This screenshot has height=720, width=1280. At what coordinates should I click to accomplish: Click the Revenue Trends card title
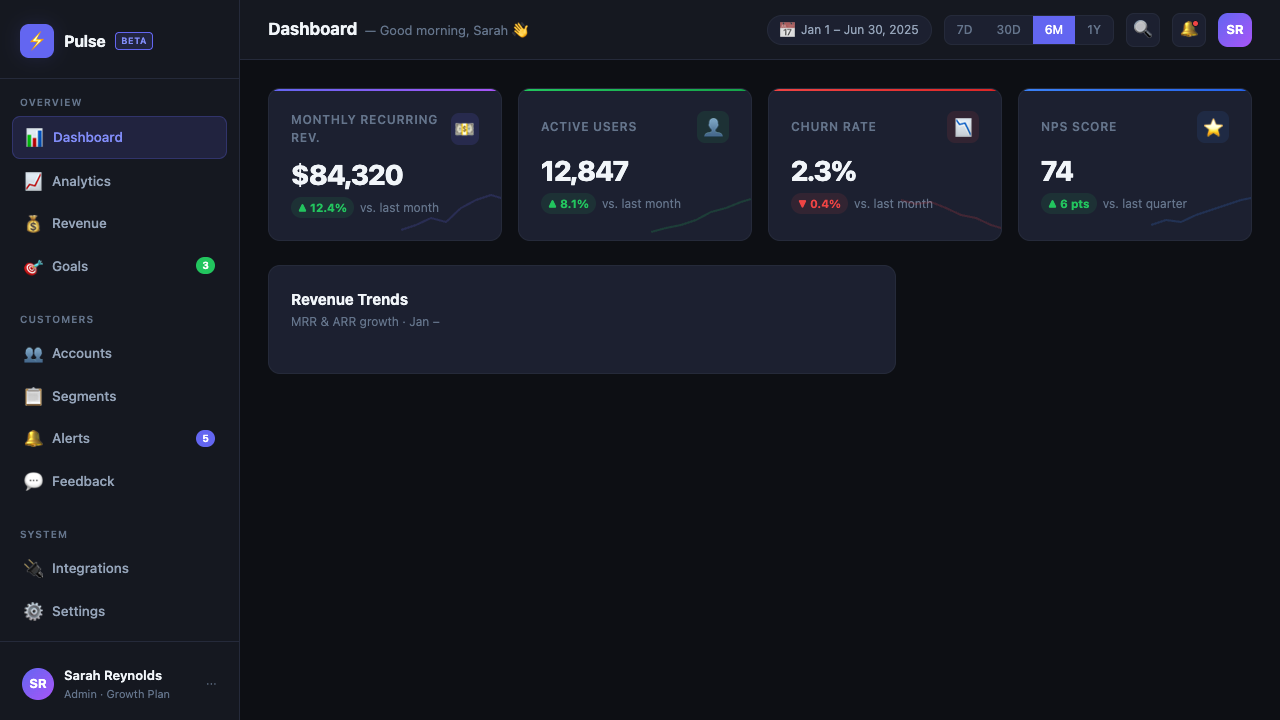coord(349,299)
